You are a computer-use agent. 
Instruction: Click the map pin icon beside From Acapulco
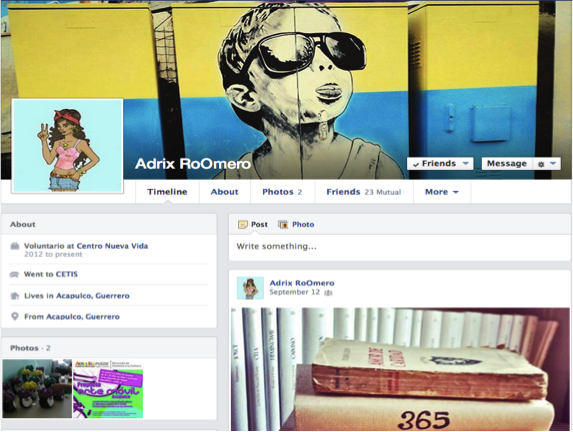[x=15, y=317]
